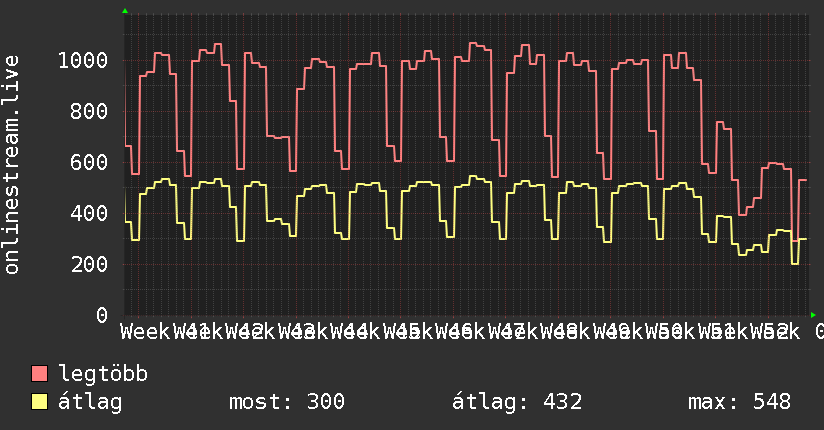This screenshot has width=824, height=430.
Task: Click the 1000 y-axis label
Action: [x=84, y=61]
